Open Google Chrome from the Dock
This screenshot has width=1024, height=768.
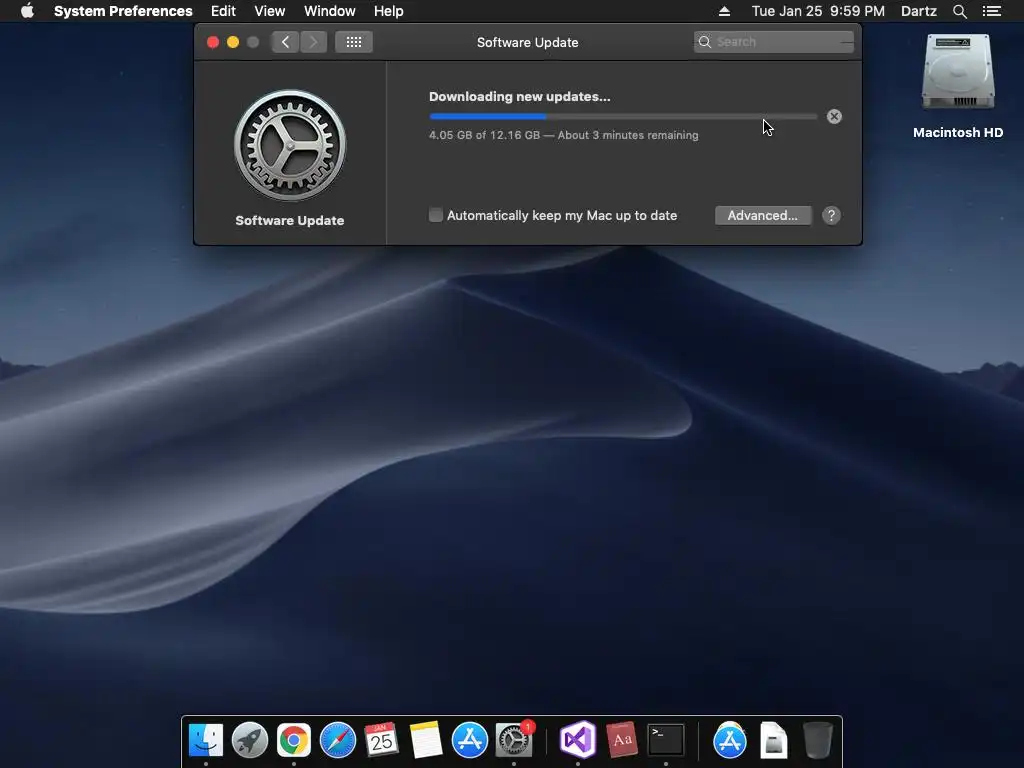294,740
